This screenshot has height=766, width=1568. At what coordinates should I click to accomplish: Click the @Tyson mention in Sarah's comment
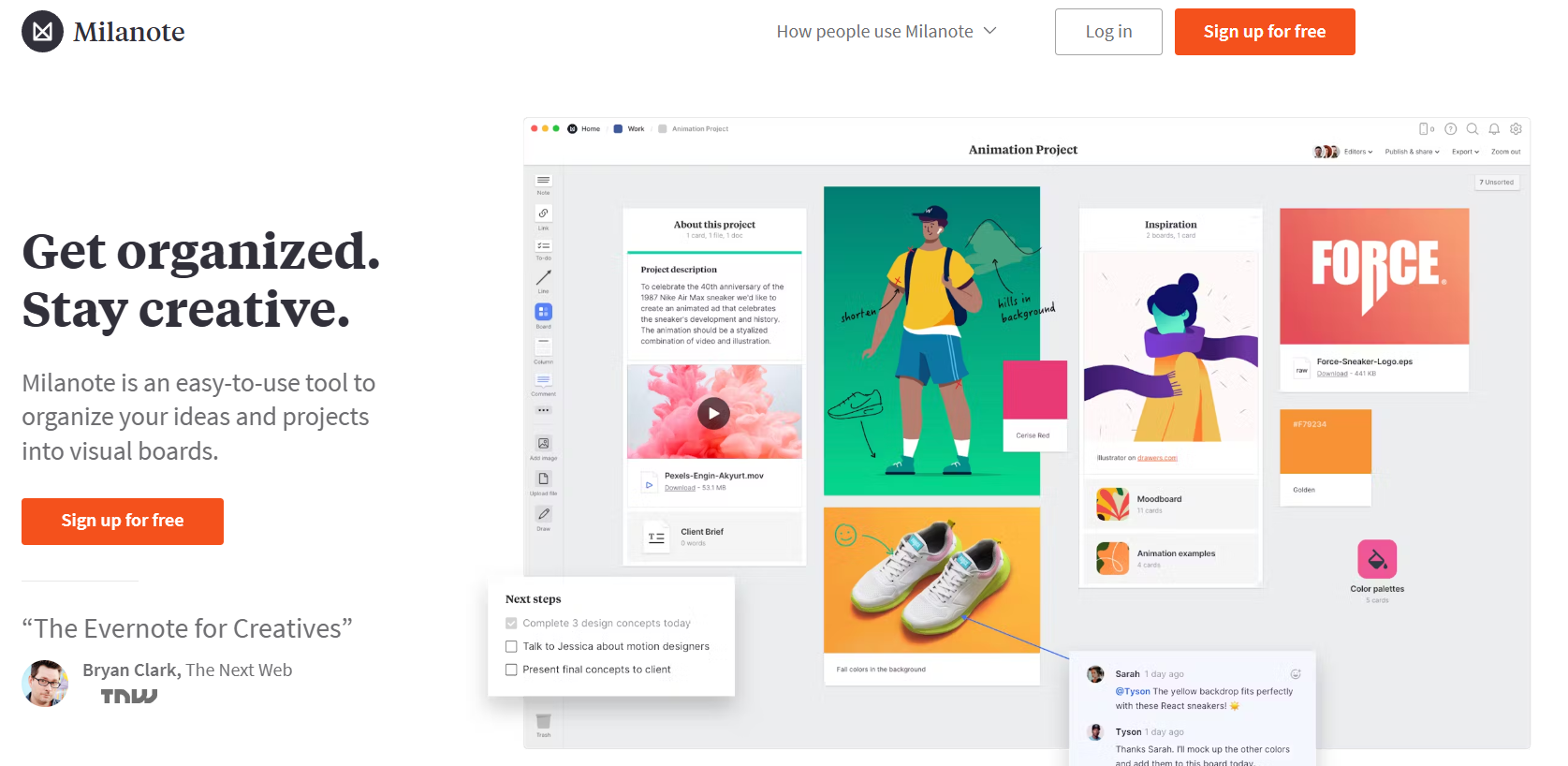tap(1132, 691)
